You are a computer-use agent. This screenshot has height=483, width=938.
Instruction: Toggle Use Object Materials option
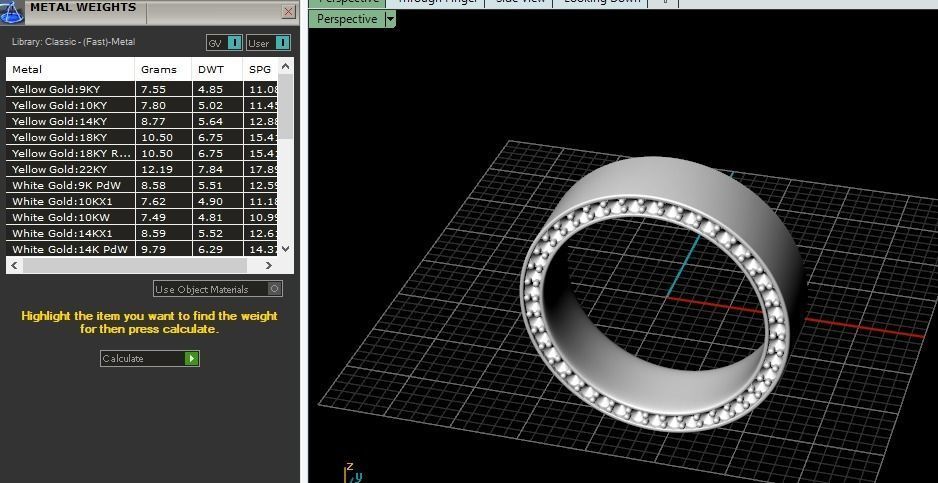point(218,289)
